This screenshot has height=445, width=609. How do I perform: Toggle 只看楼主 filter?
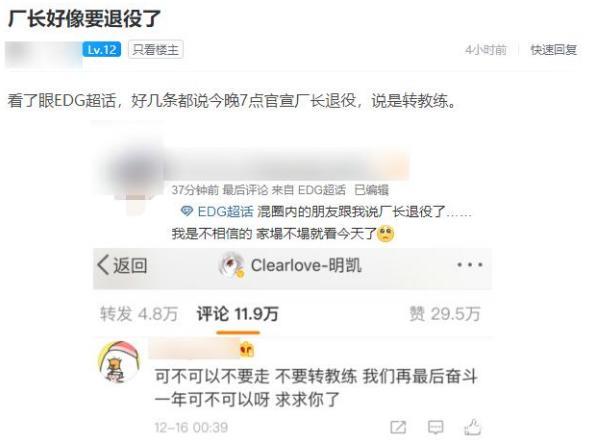coord(156,50)
